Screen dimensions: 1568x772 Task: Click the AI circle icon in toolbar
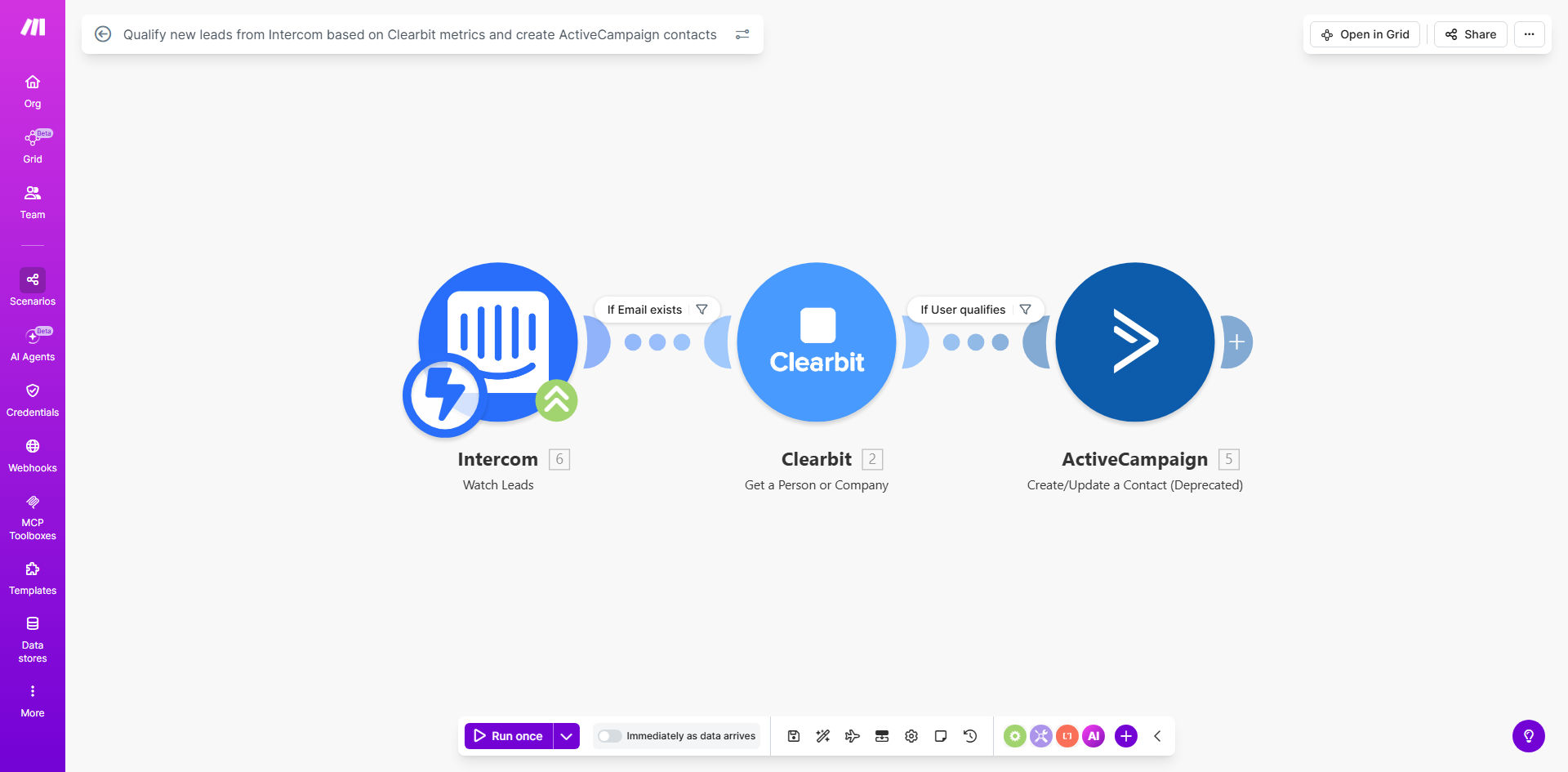[1094, 736]
